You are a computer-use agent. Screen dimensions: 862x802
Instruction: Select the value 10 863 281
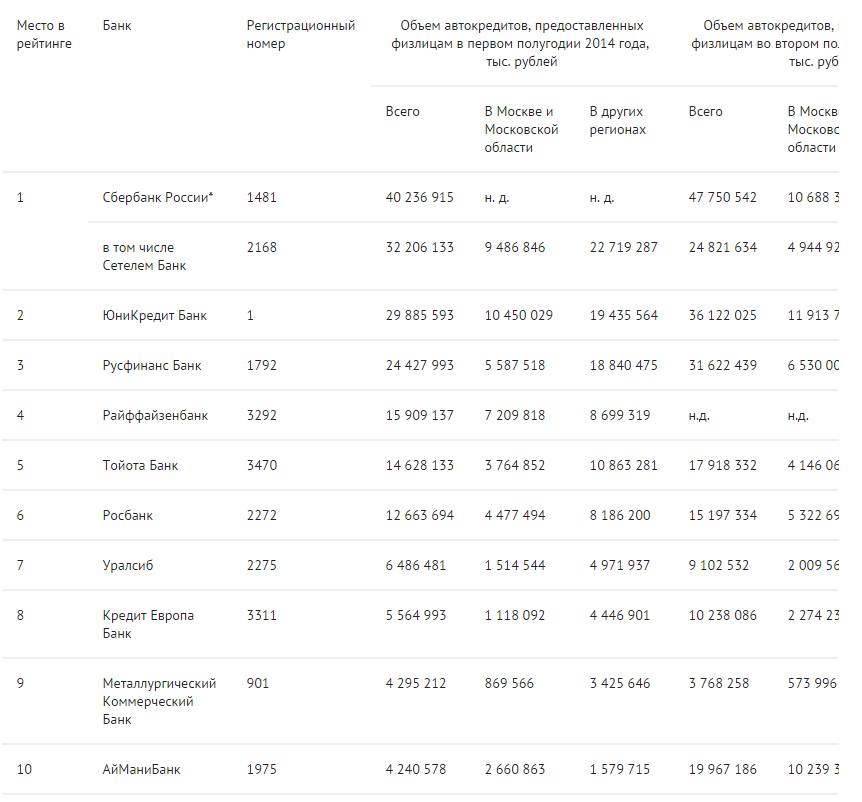[623, 466]
